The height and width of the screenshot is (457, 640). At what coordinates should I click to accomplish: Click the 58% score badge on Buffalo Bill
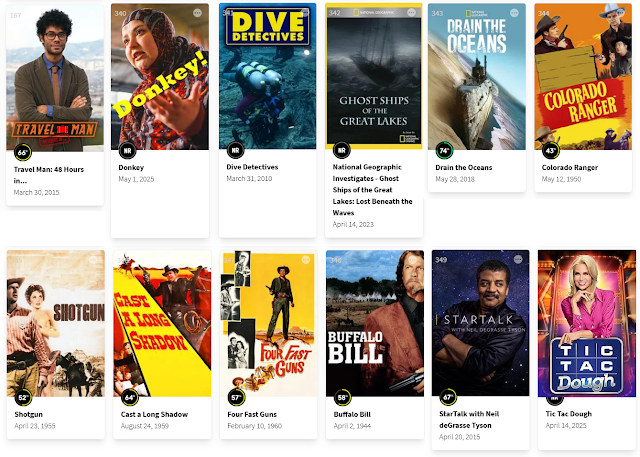pos(342,397)
